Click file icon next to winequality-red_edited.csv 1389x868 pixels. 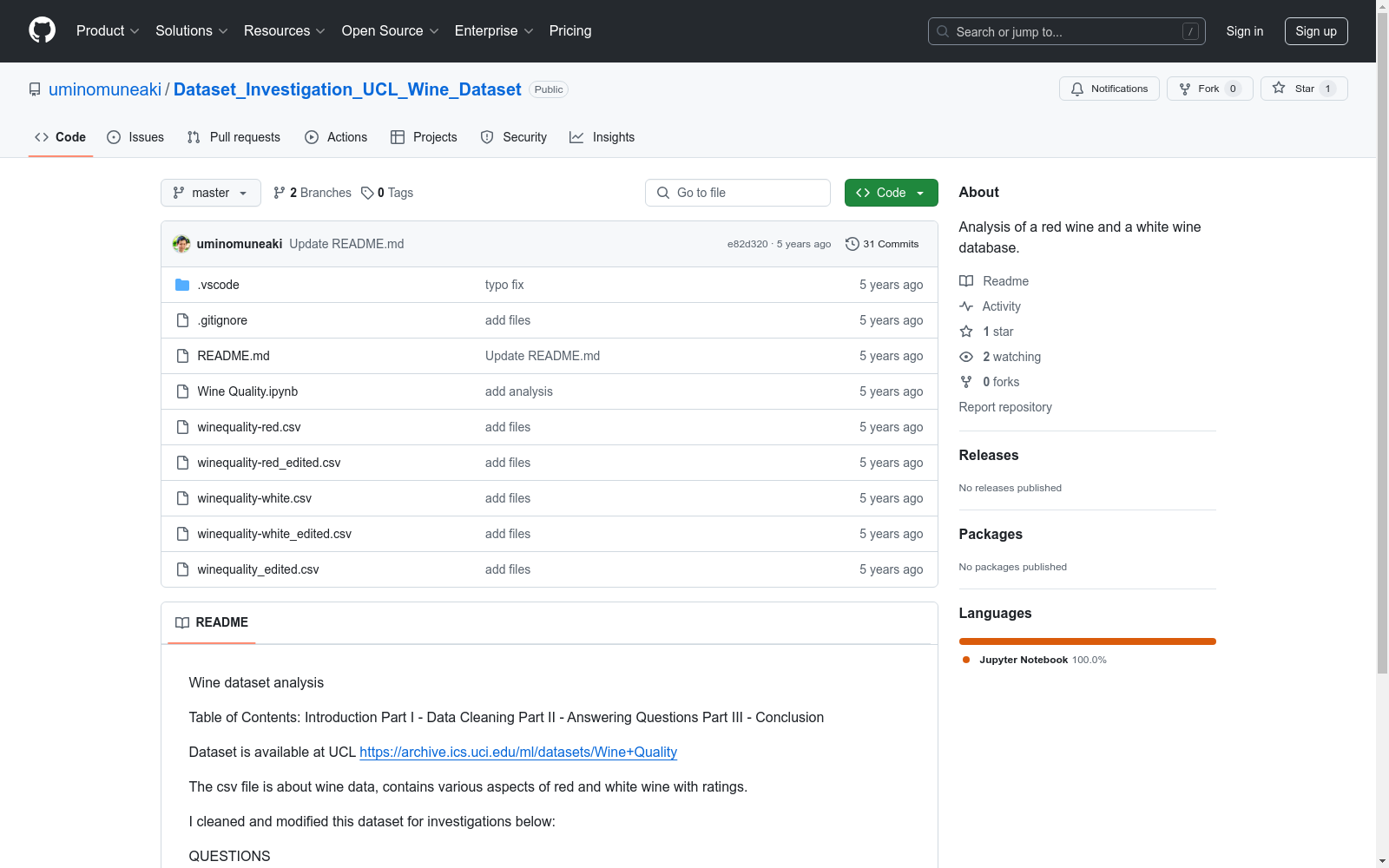[x=182, y=463]
